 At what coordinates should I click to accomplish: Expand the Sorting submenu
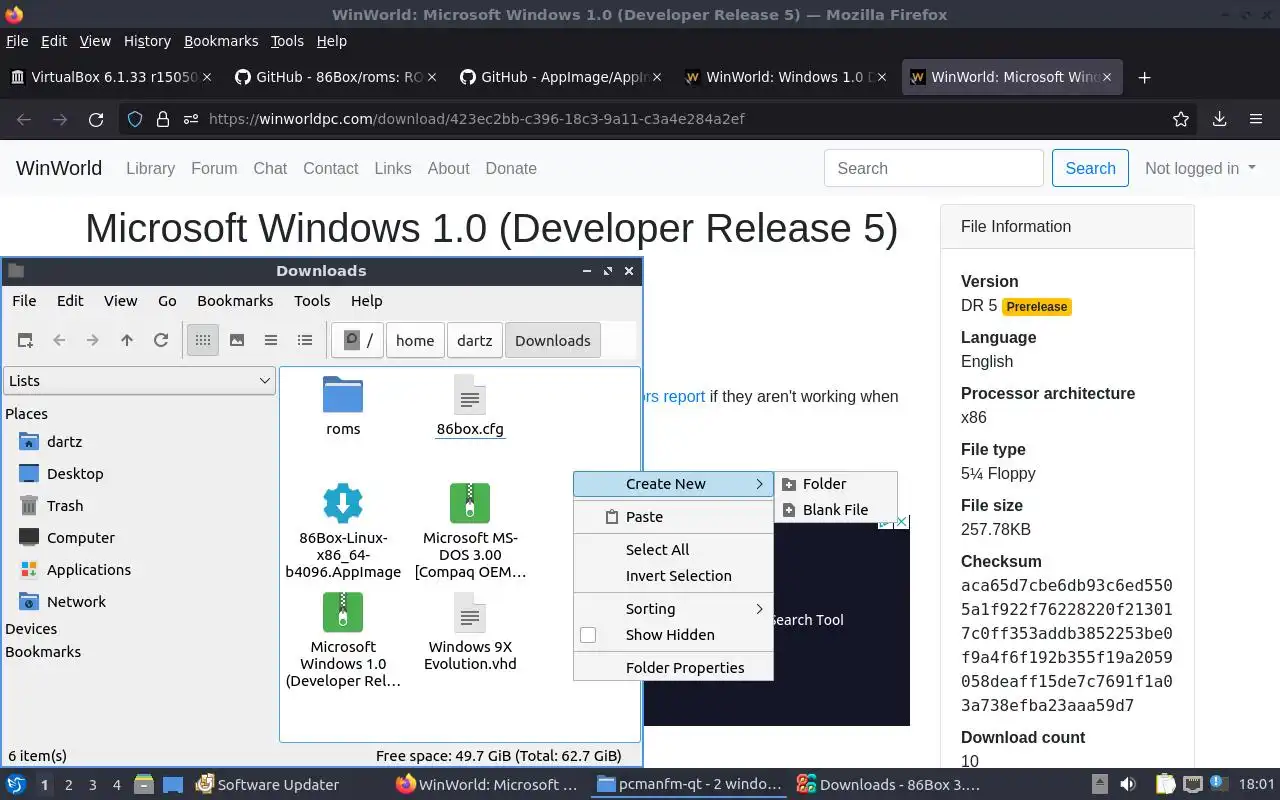point(673,608)
